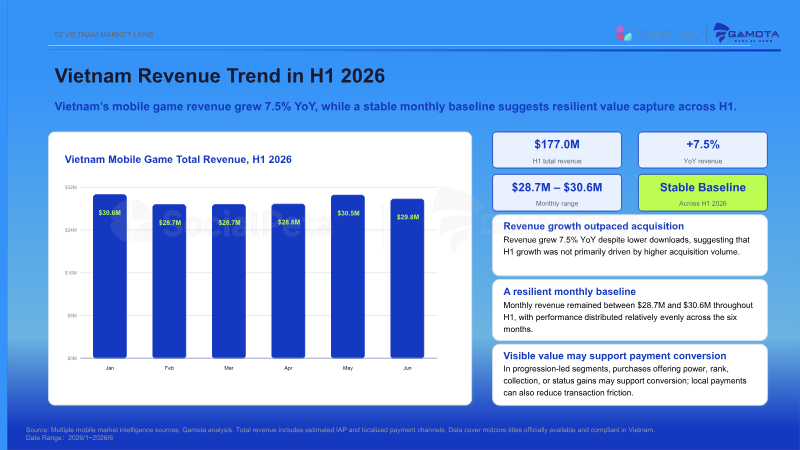This screenshot has height=450, width=800.
Task: Click the '$177.0M H1 total revenue' card
Action: [x=557, y=150]
